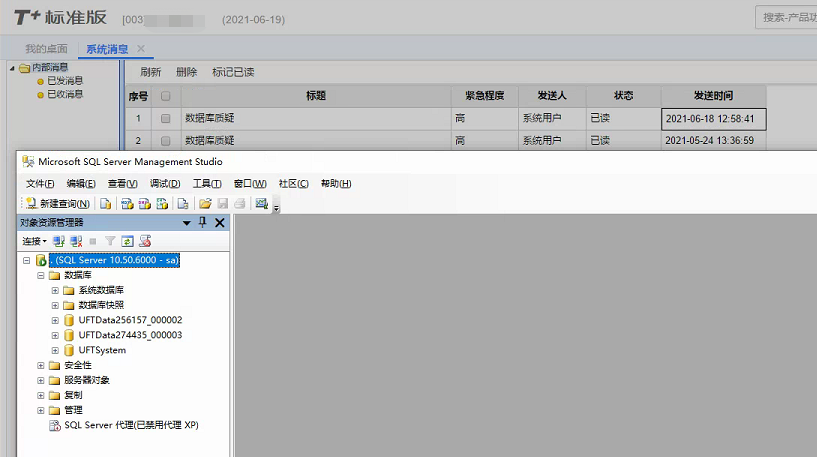This screenshot has height=457, width=817.
Task: Select 已发消息 in the T+ tree
Action: click(x=65, y=81)
